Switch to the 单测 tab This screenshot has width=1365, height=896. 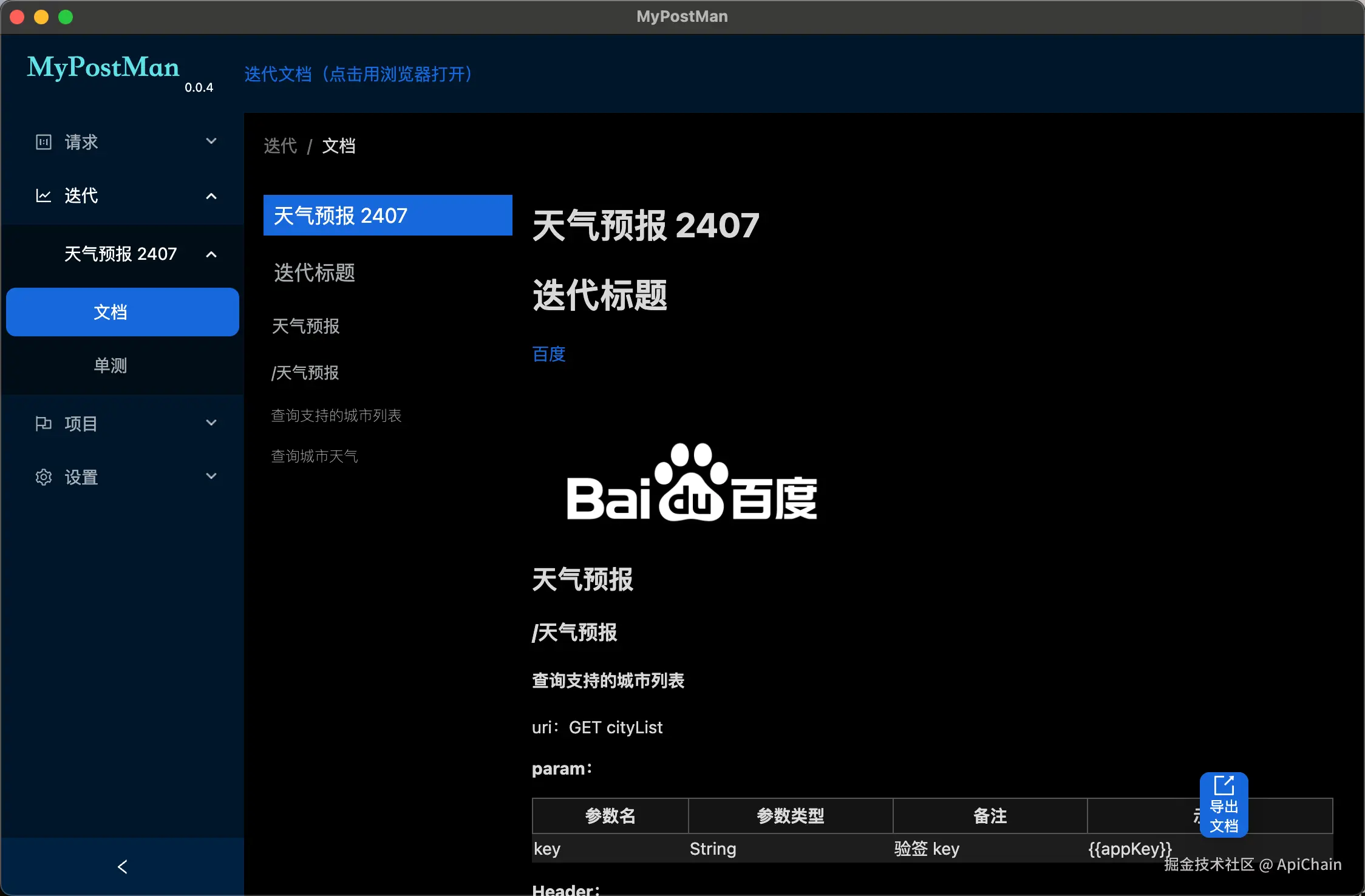pos(111,365)
